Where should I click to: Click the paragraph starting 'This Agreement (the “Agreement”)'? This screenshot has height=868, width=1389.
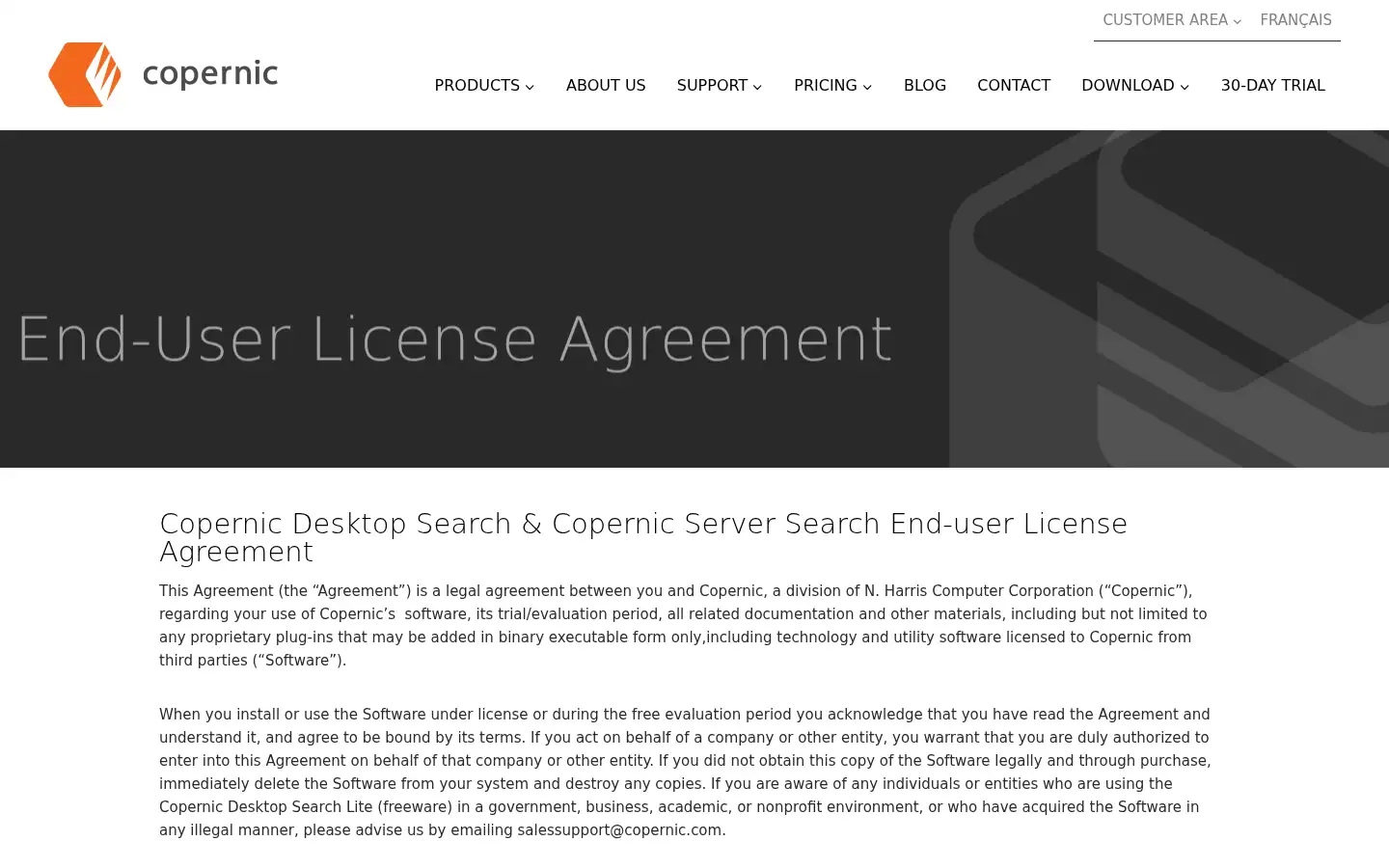coord(683,626)
